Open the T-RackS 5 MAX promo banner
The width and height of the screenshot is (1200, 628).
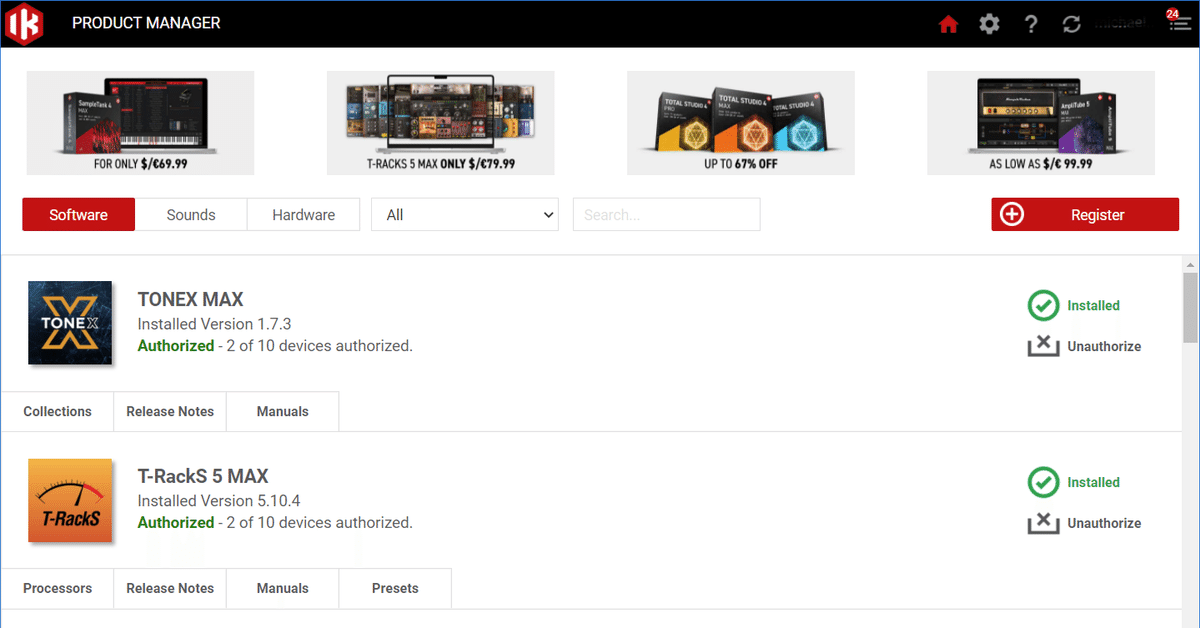pyautogui.click(x=441, y=122)
